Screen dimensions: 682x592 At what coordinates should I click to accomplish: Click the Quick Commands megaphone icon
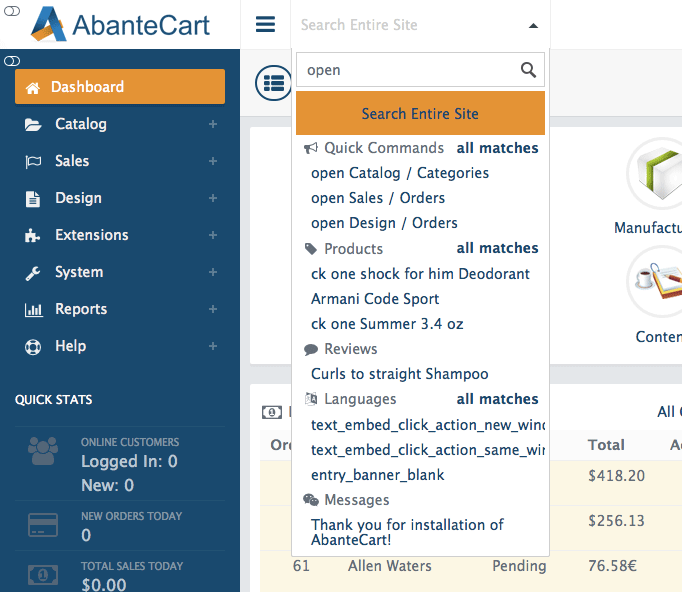click(311, 148)
